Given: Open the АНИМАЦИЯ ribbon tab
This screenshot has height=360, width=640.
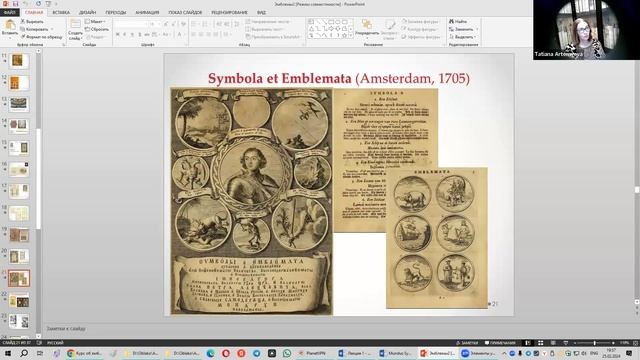Looking at the screenshot, I should point(147,12).
